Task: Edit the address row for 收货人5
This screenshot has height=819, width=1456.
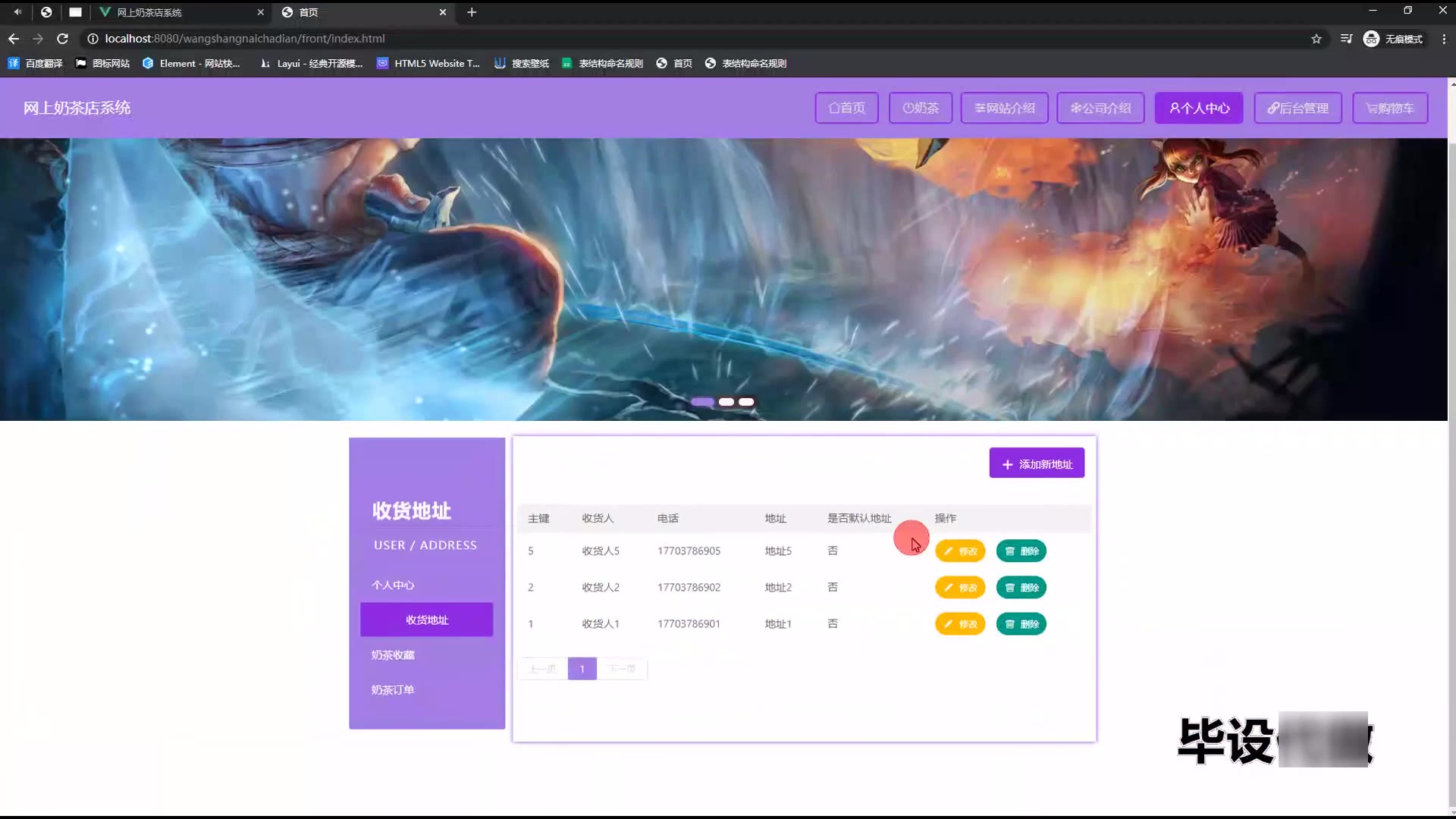Action: 960,551
